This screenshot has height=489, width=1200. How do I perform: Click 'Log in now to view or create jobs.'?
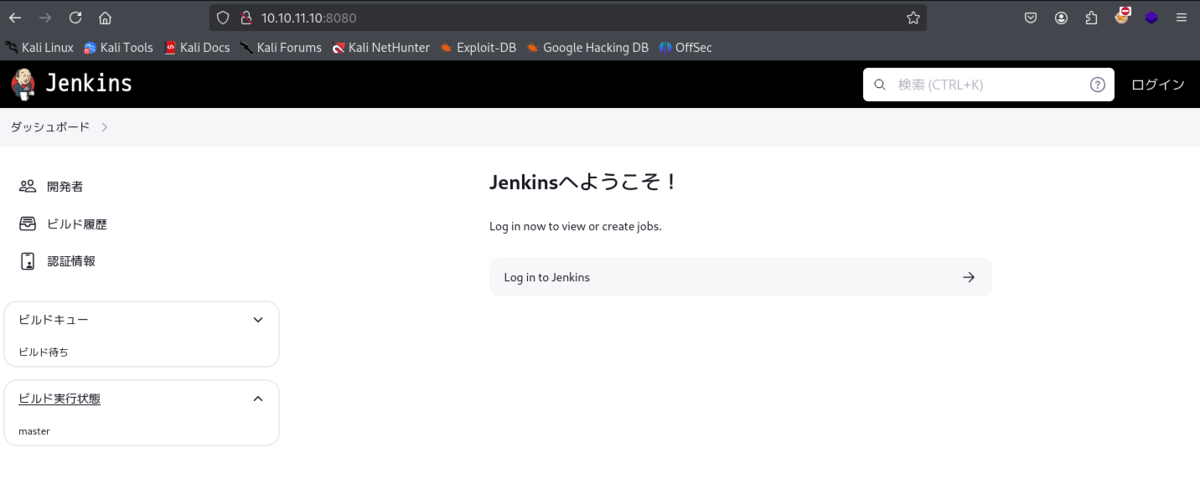pyautogui.click(x=575, y=227)
